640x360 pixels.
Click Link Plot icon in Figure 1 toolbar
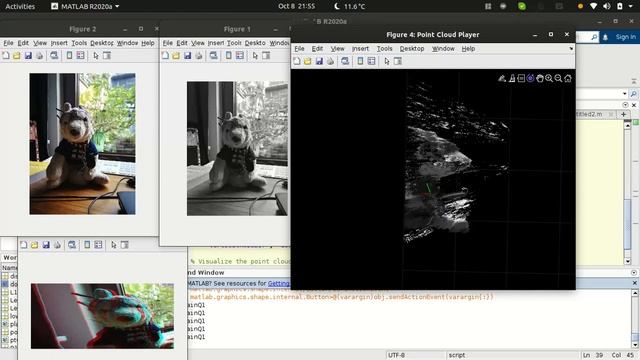[213, 56]
